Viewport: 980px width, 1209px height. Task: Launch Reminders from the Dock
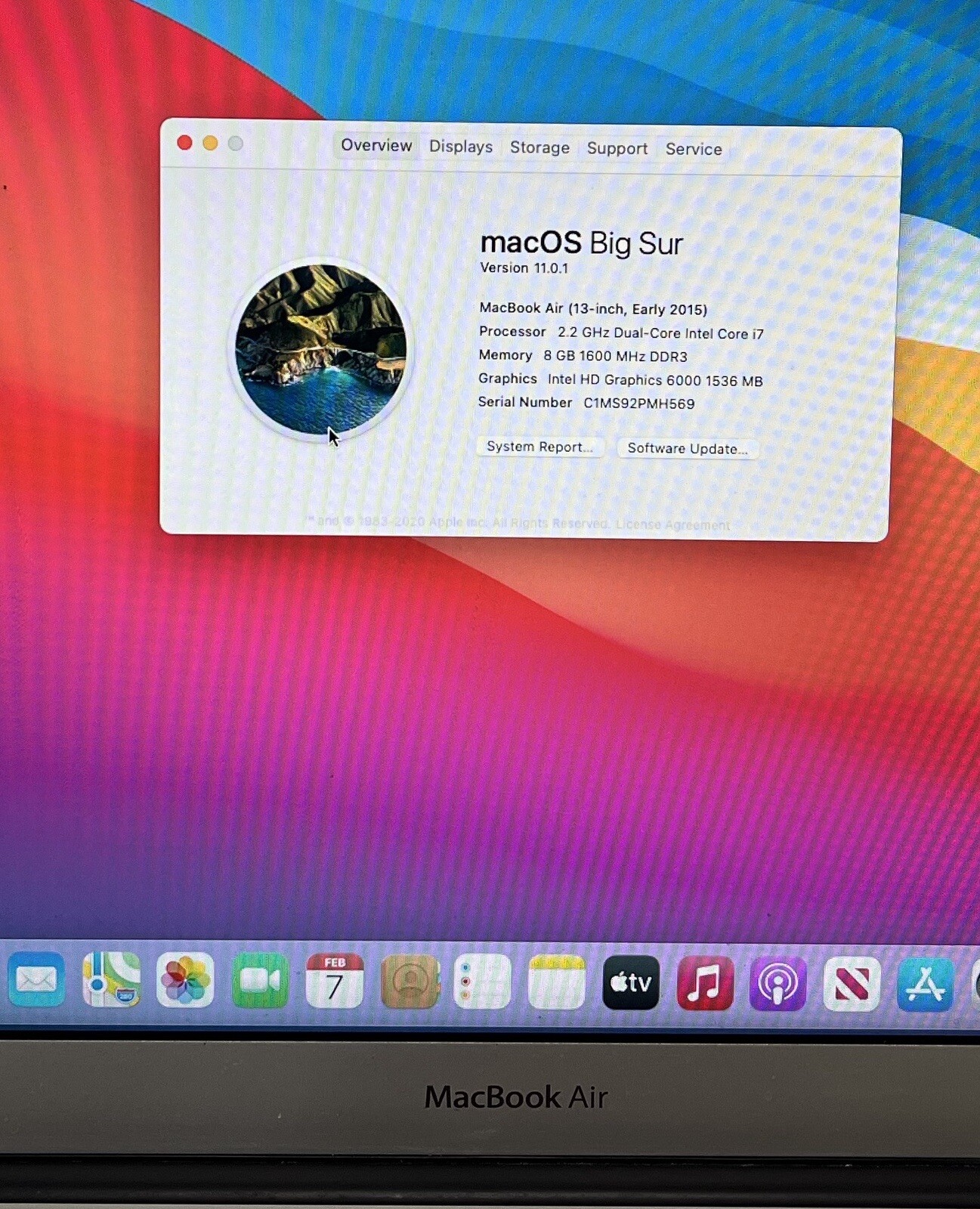click(482, 982)
